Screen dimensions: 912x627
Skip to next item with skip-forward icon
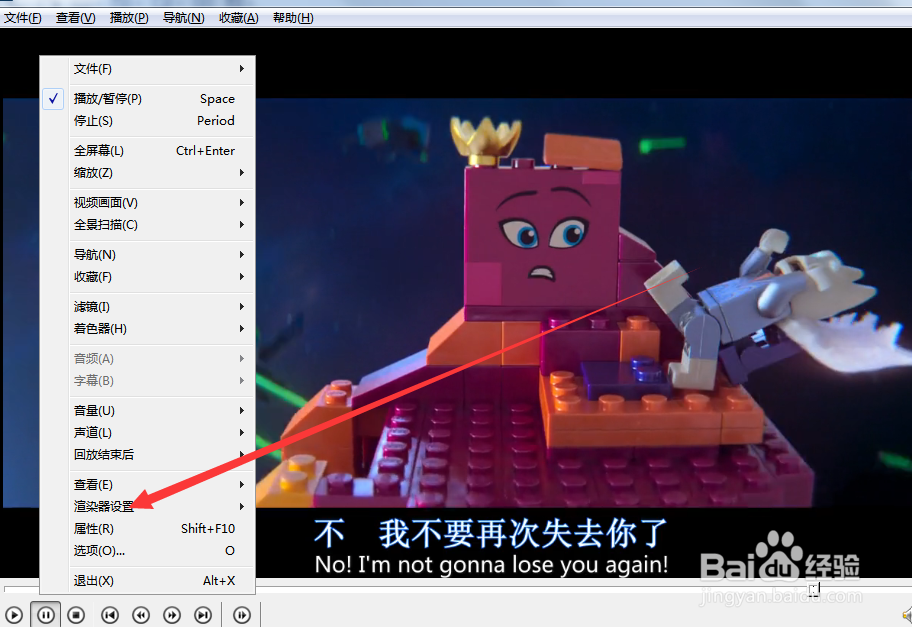coord(202,615)
